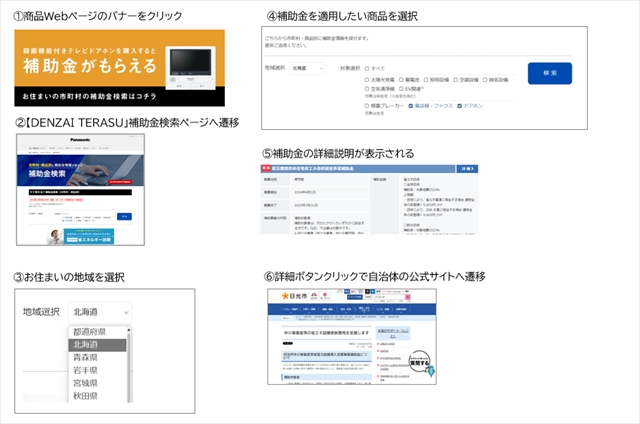Open the DENZAI TERASU 補助金検索 page thumbnail
Image resolution: width=640 pixels, height=424 pixels.
coord(80,189)
